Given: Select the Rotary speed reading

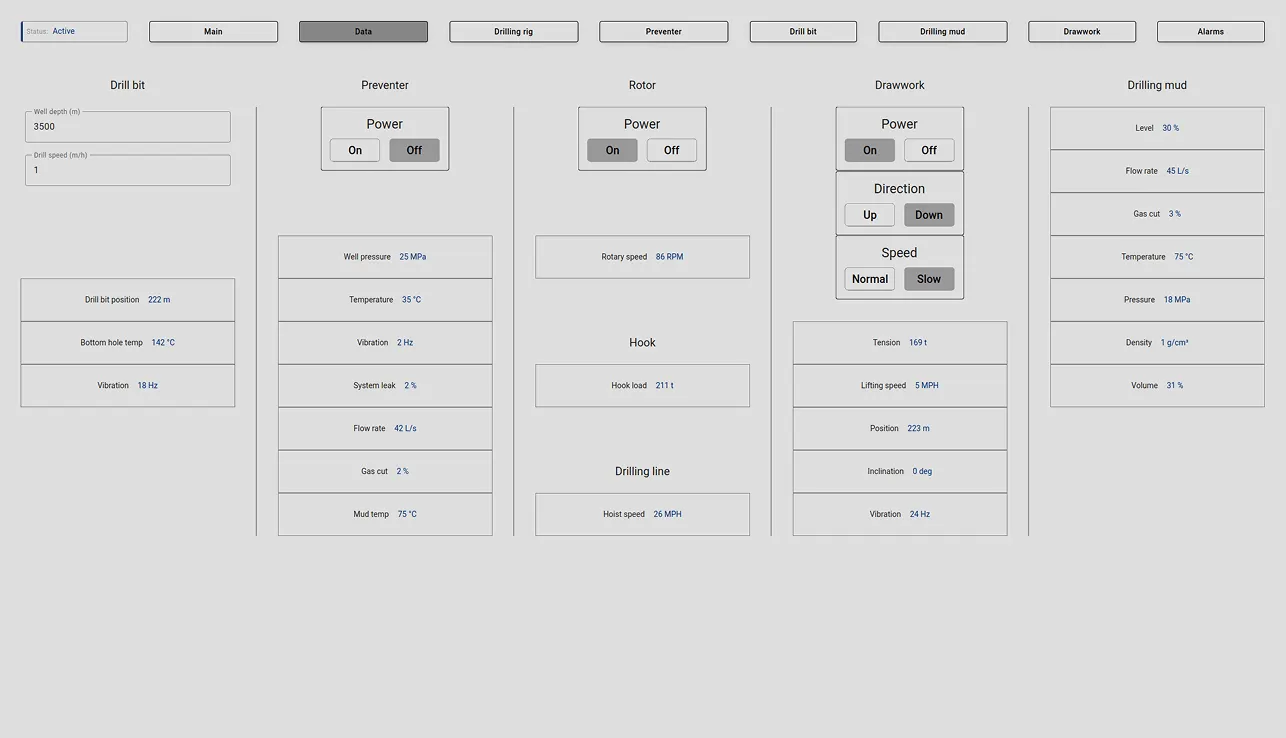Looking at the screenshot, I should coord(642,257).
